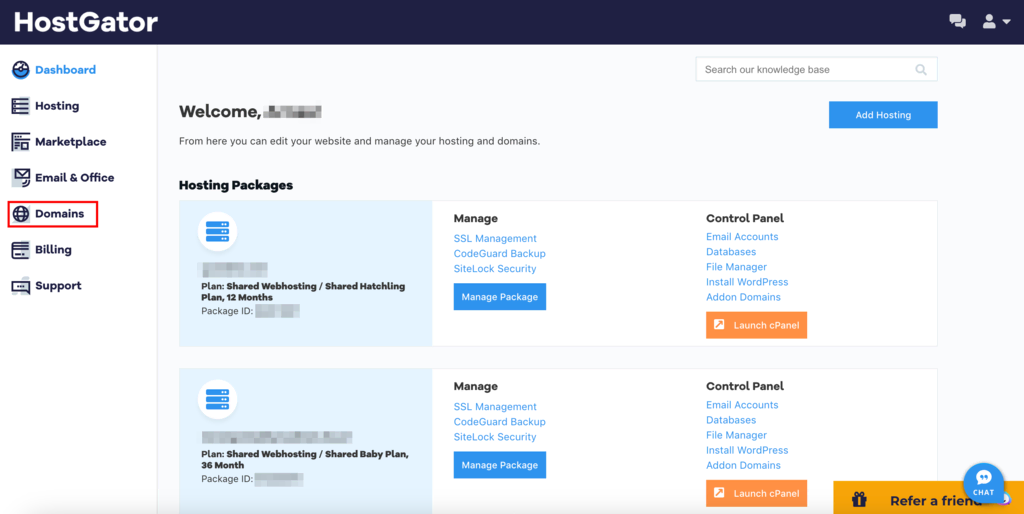Click the Billing card icon in sidebar
This screenshot has height=514, width=1024.
21,249
